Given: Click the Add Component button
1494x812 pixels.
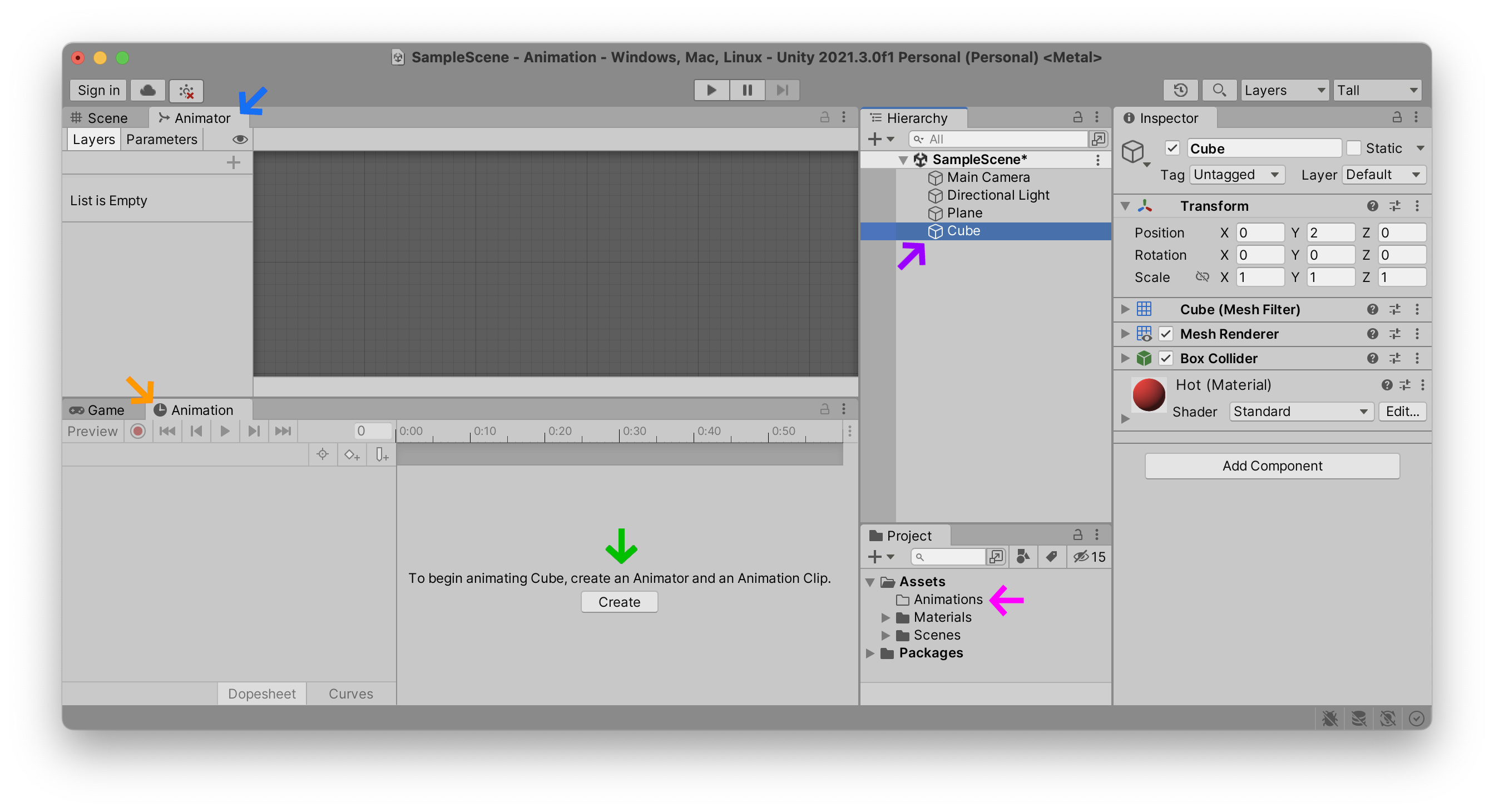Looking at the screenshot, I should (1272, 466).
